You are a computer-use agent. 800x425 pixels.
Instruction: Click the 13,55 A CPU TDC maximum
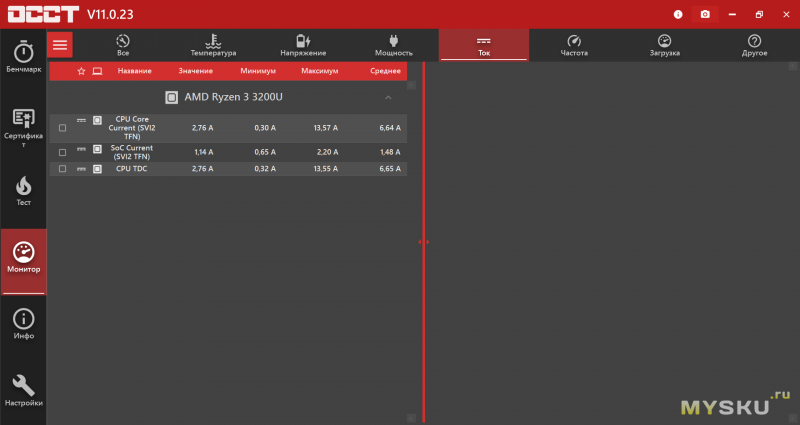(x=326, y=168)
